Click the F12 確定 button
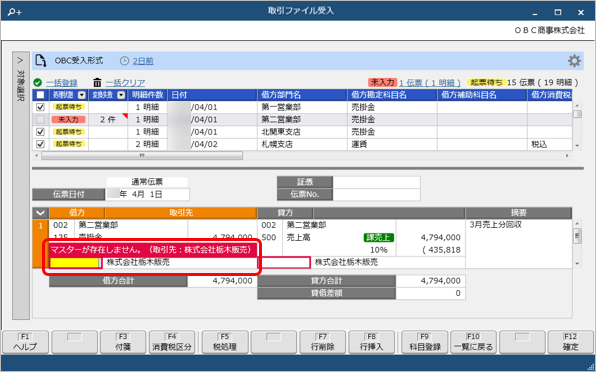 (571, 342)
